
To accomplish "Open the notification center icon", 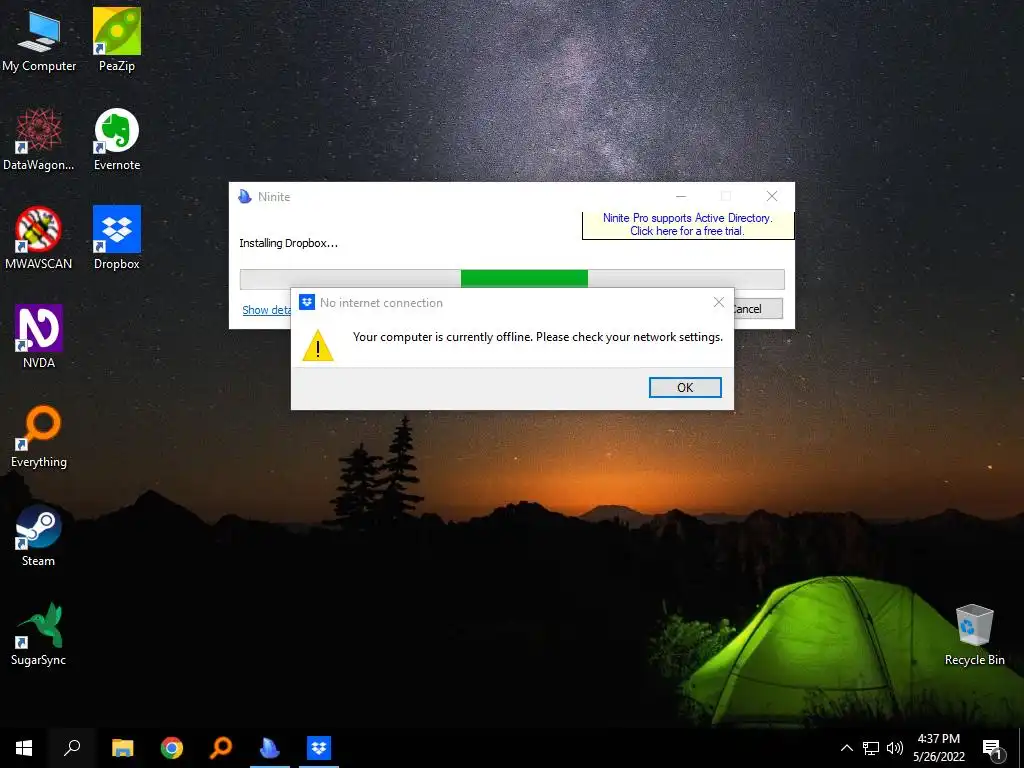I will tap(993, 749).
